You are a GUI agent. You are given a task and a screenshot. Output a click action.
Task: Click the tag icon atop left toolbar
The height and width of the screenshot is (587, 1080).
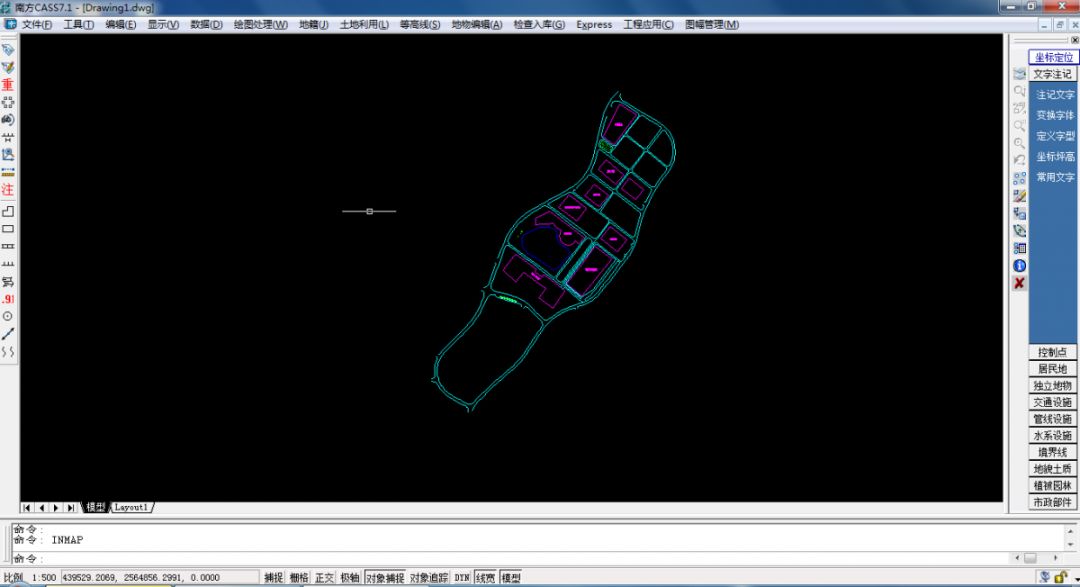coord(8,50)
